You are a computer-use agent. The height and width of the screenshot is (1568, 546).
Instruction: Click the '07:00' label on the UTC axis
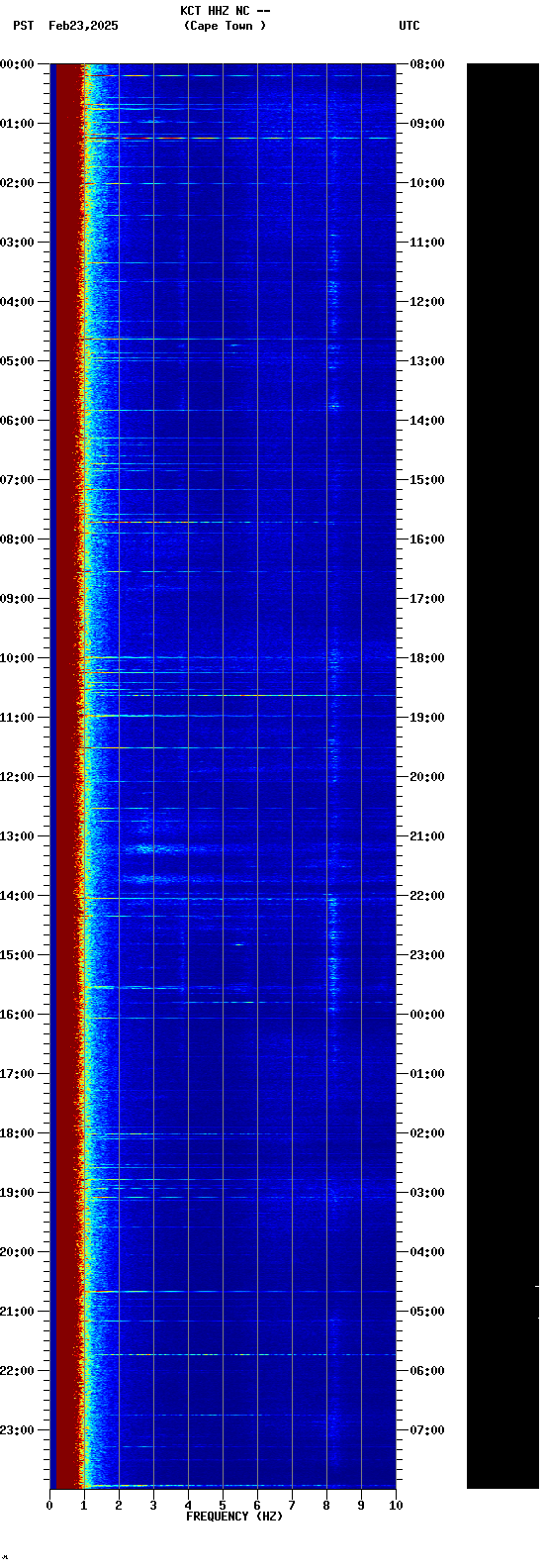tap(427, 1430)
